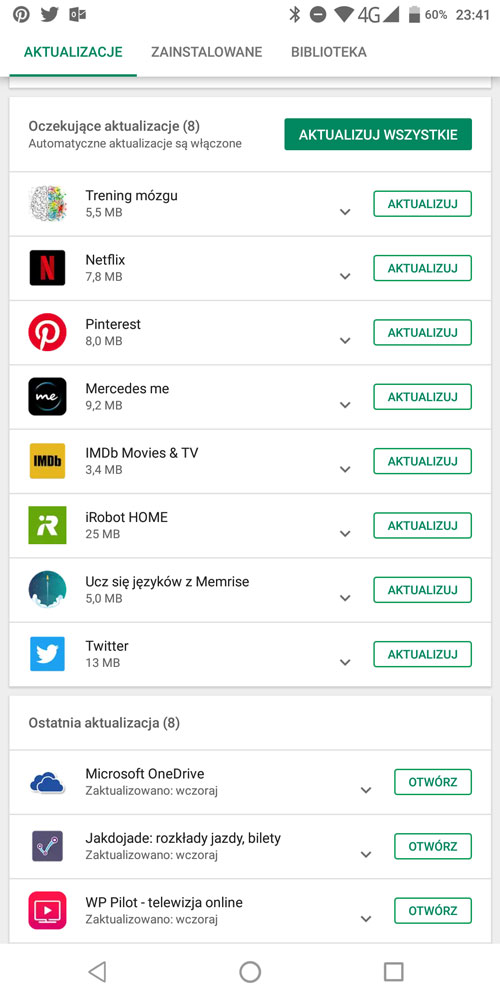Open the Microsoft OneDrive cloud icon
This screenshot has width=500, height=1000.
tap(47, 782)
